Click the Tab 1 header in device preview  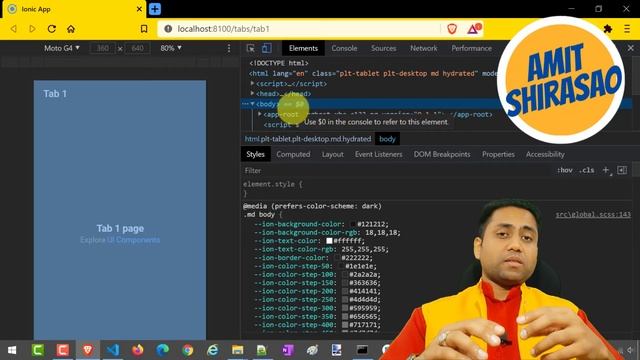[55, 94]
